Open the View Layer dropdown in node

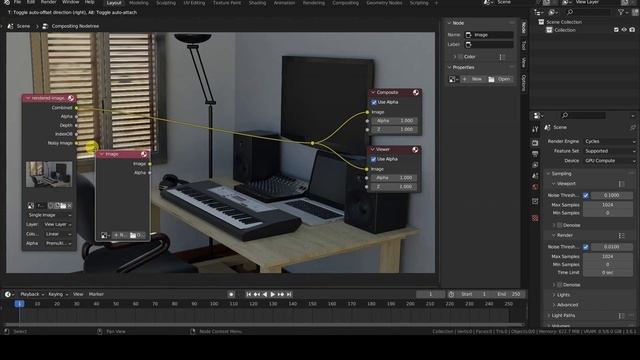point(57,224)
